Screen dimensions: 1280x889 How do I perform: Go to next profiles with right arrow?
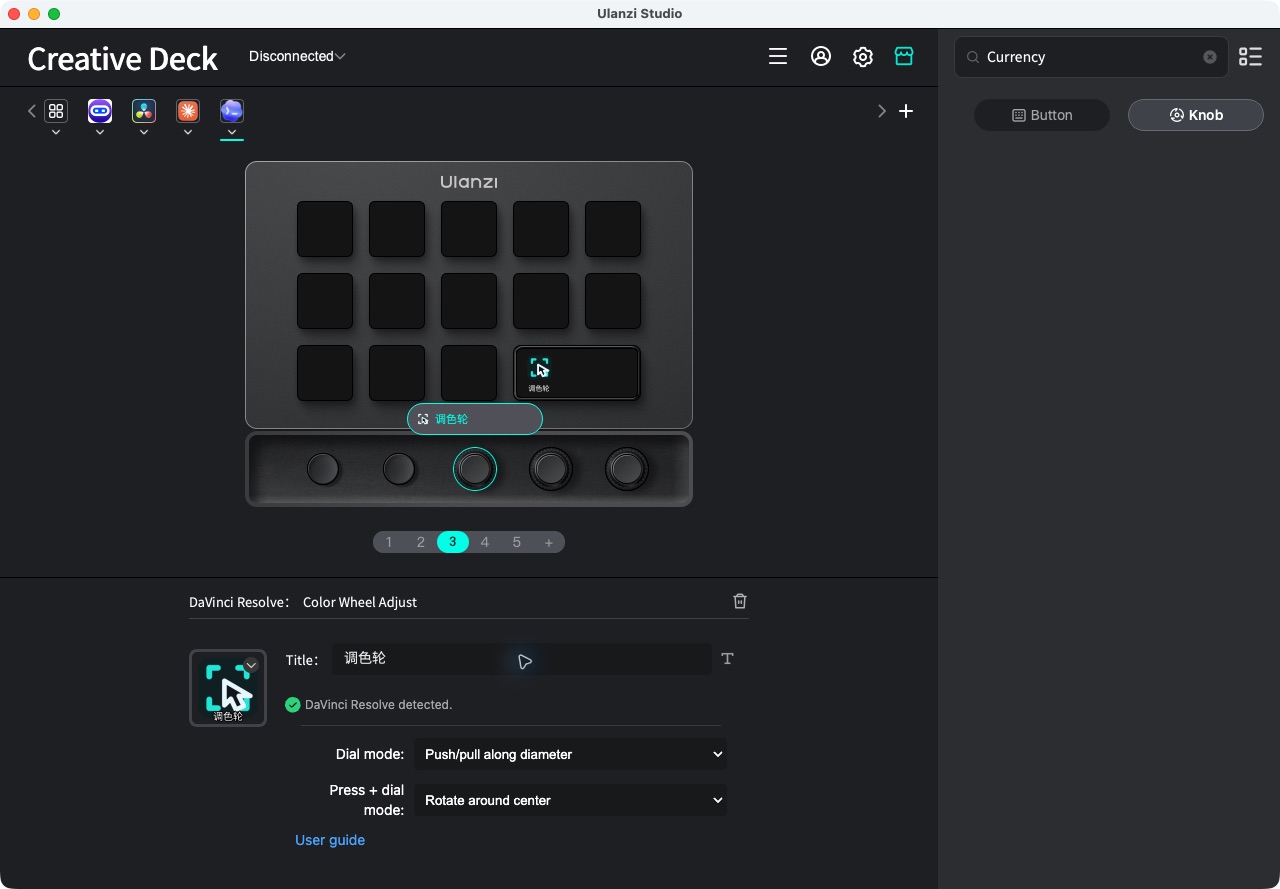pos(882,111)
